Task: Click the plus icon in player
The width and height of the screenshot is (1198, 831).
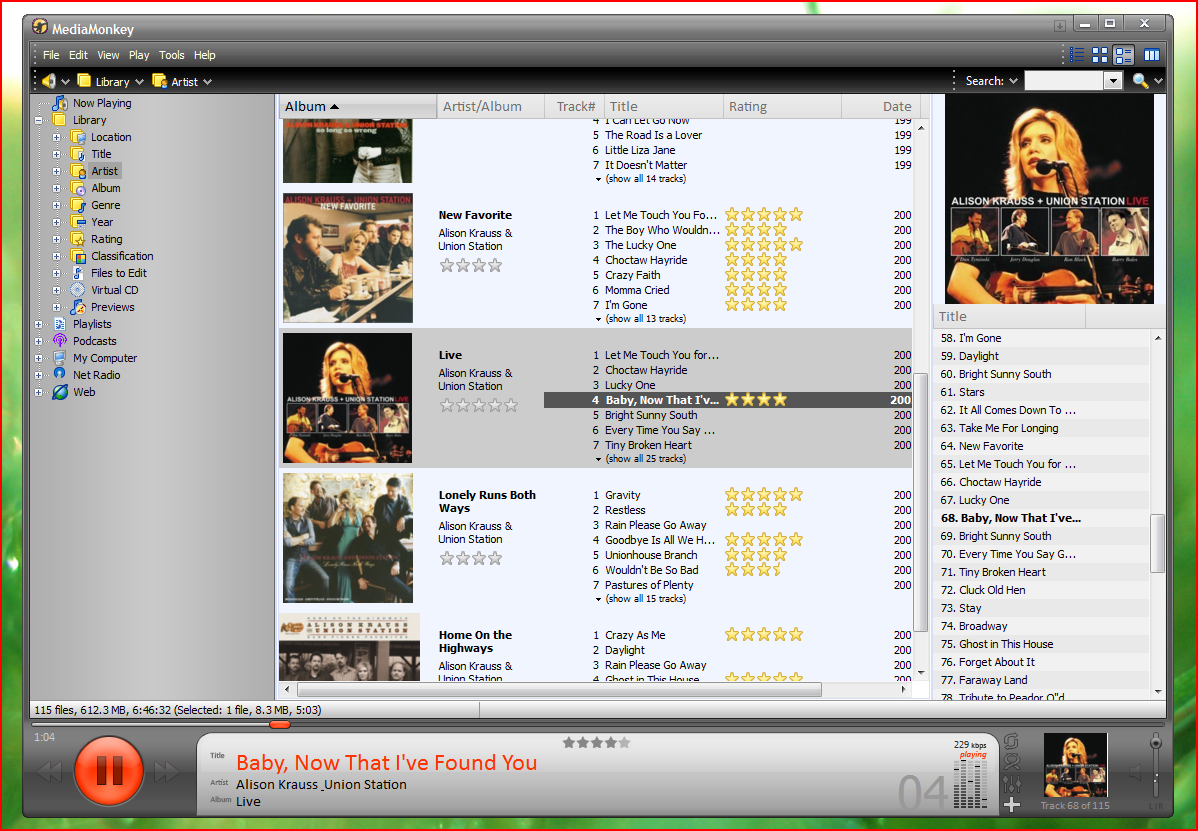Action: tap(1012, 804)
